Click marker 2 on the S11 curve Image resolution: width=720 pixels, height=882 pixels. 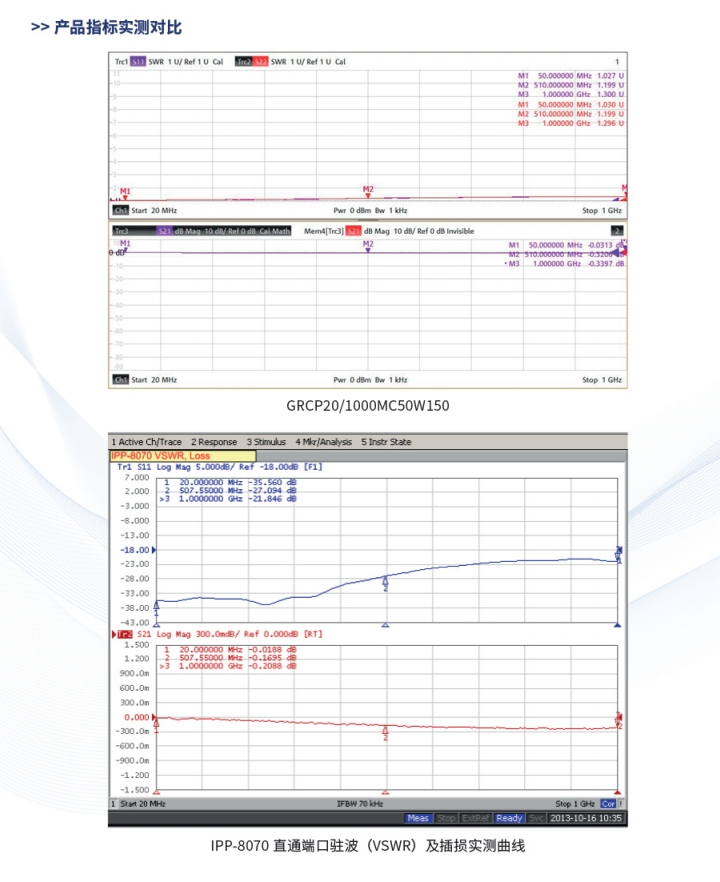pyautogui.click(x=385, y=583)
